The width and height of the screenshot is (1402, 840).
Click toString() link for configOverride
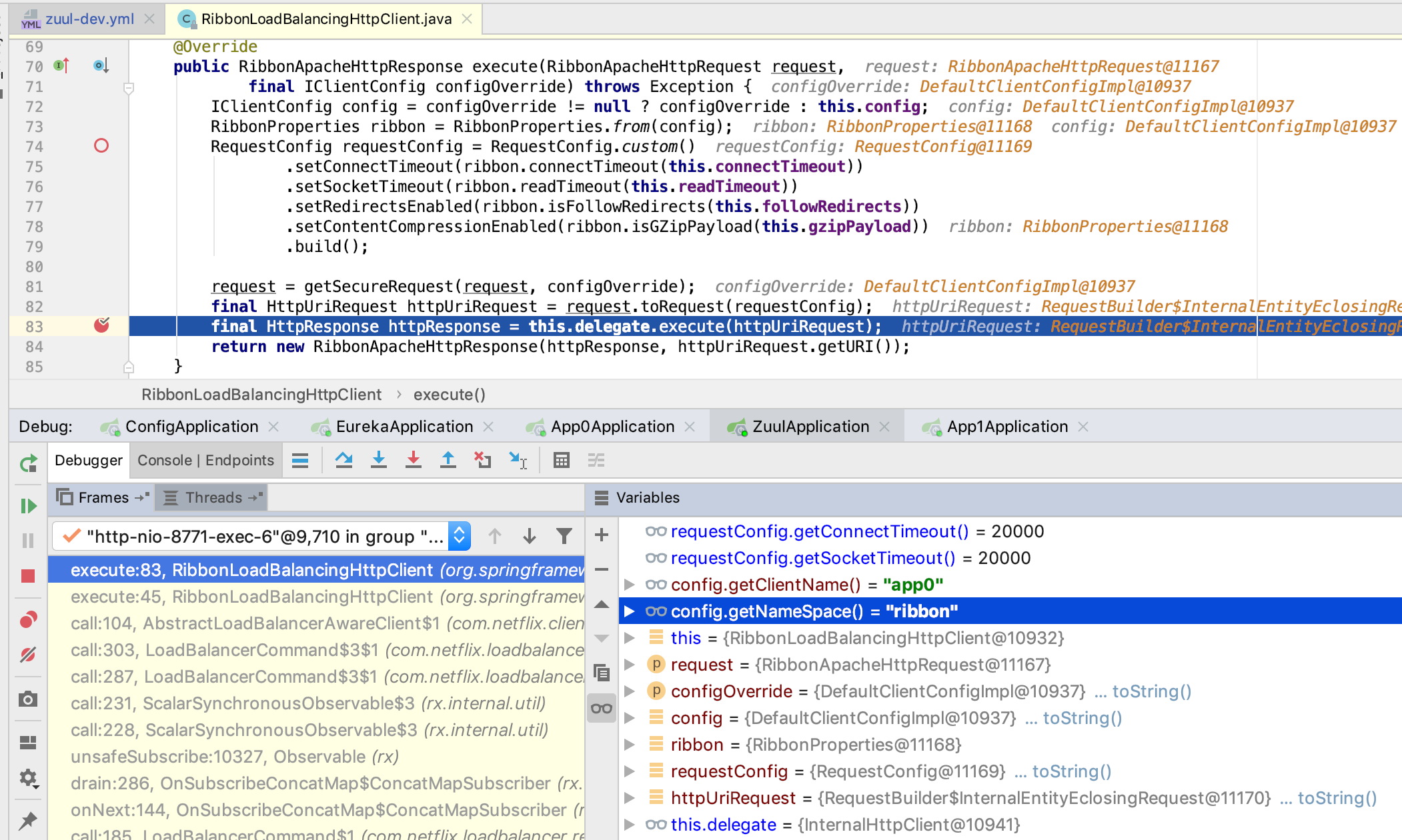point(1152,691)
